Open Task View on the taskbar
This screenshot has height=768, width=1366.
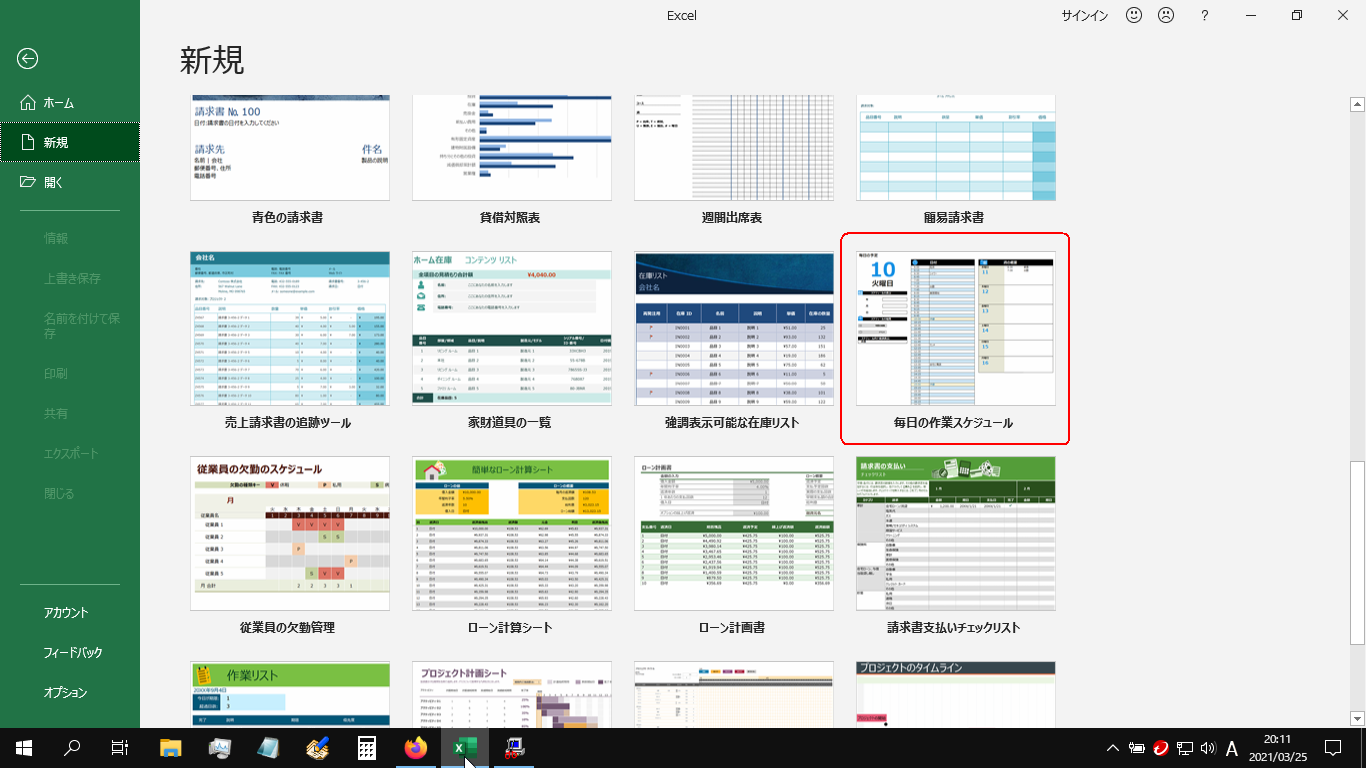click(120, 747)
